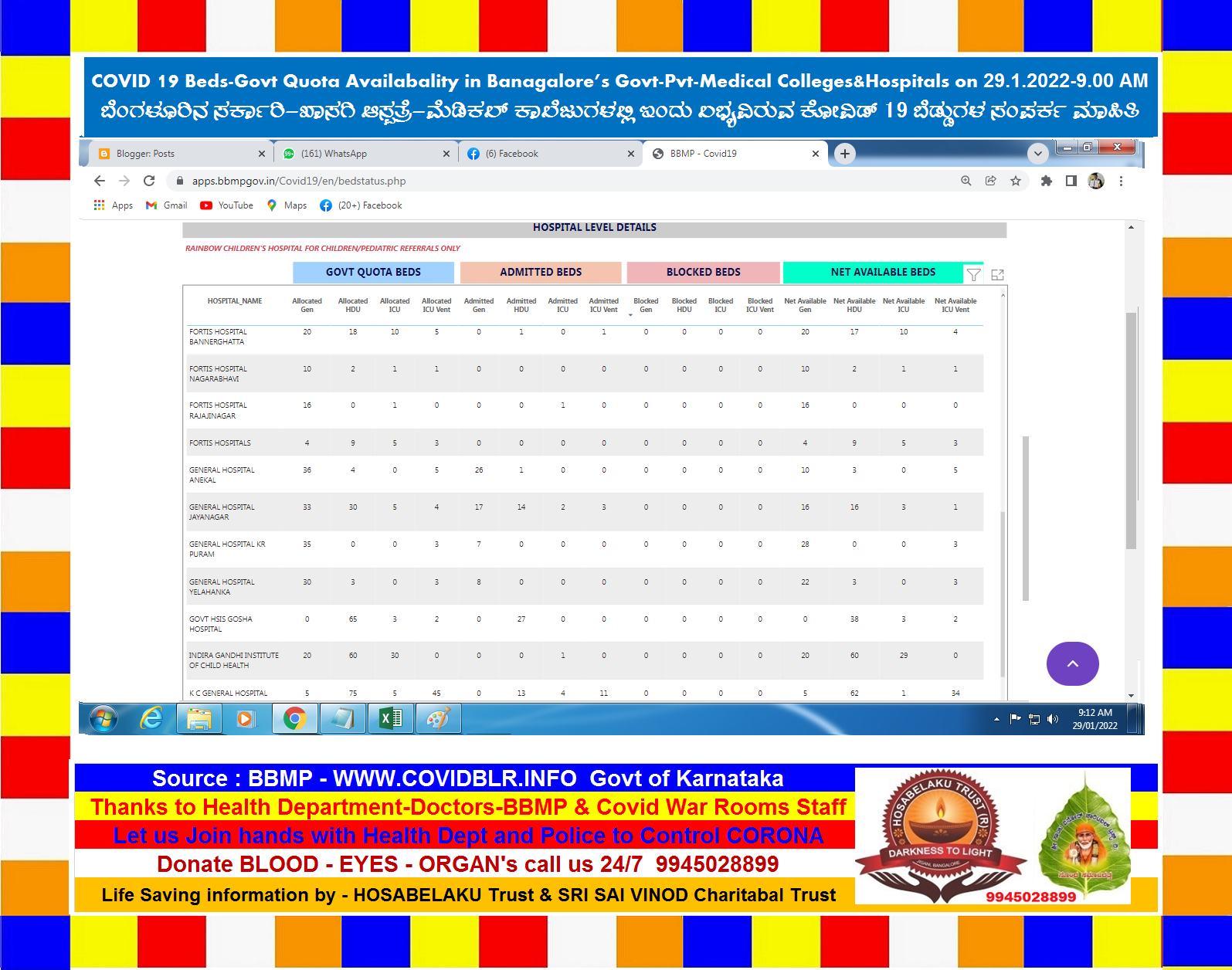1232x970 pixels.
Task: Go forward in browser history
Action: pyautogui.click(x=124, y=181)
